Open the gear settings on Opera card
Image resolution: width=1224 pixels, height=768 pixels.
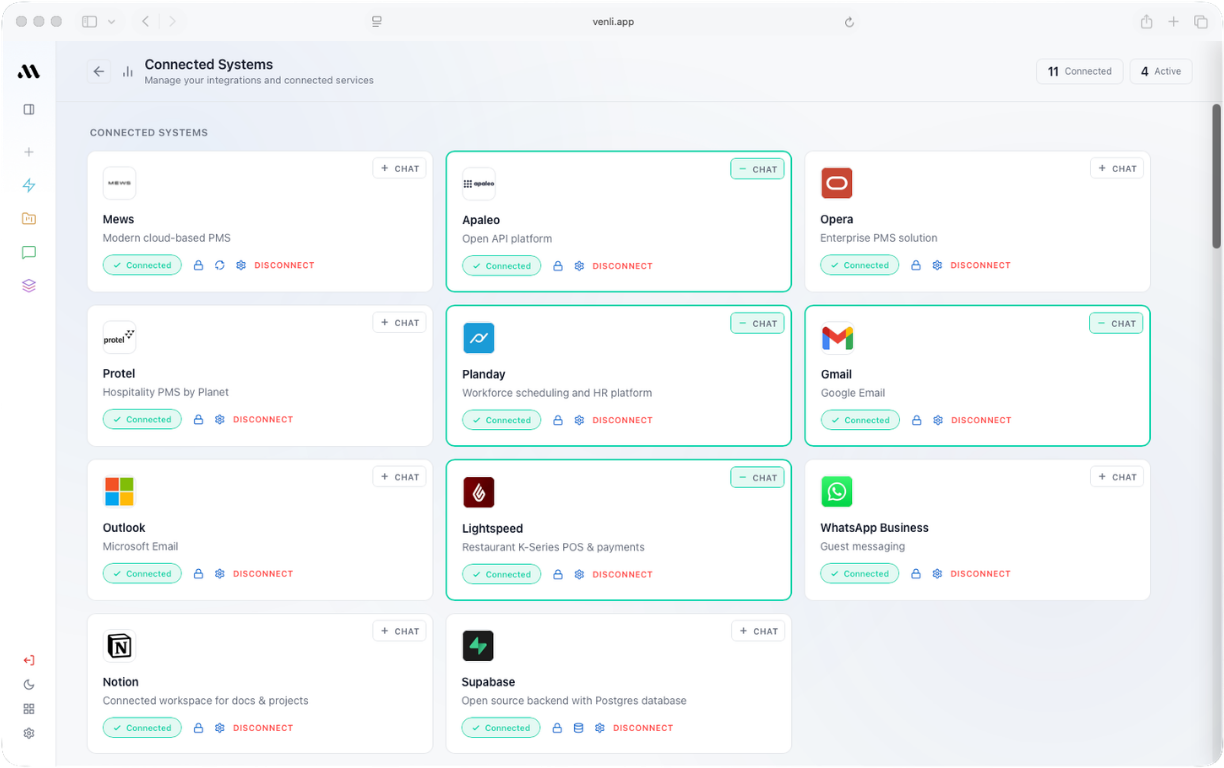pyautogui.click(x=937, y=266)
